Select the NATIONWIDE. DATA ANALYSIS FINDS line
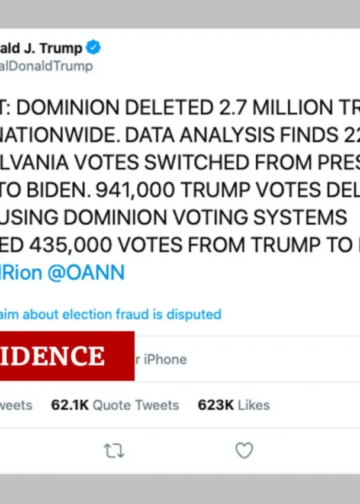 [180, 135]
